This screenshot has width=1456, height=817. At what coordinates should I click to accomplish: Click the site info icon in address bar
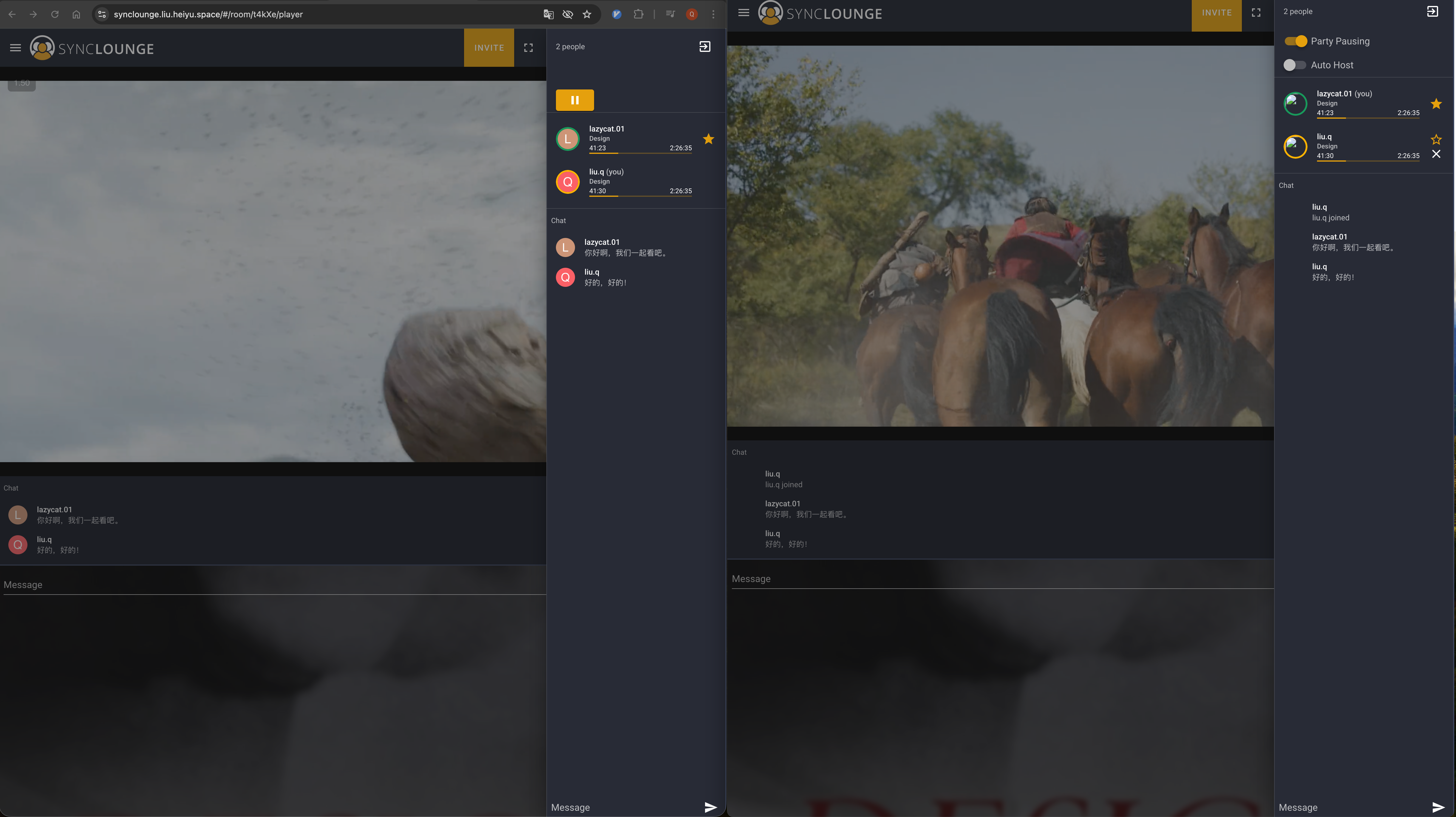[102, 14]
